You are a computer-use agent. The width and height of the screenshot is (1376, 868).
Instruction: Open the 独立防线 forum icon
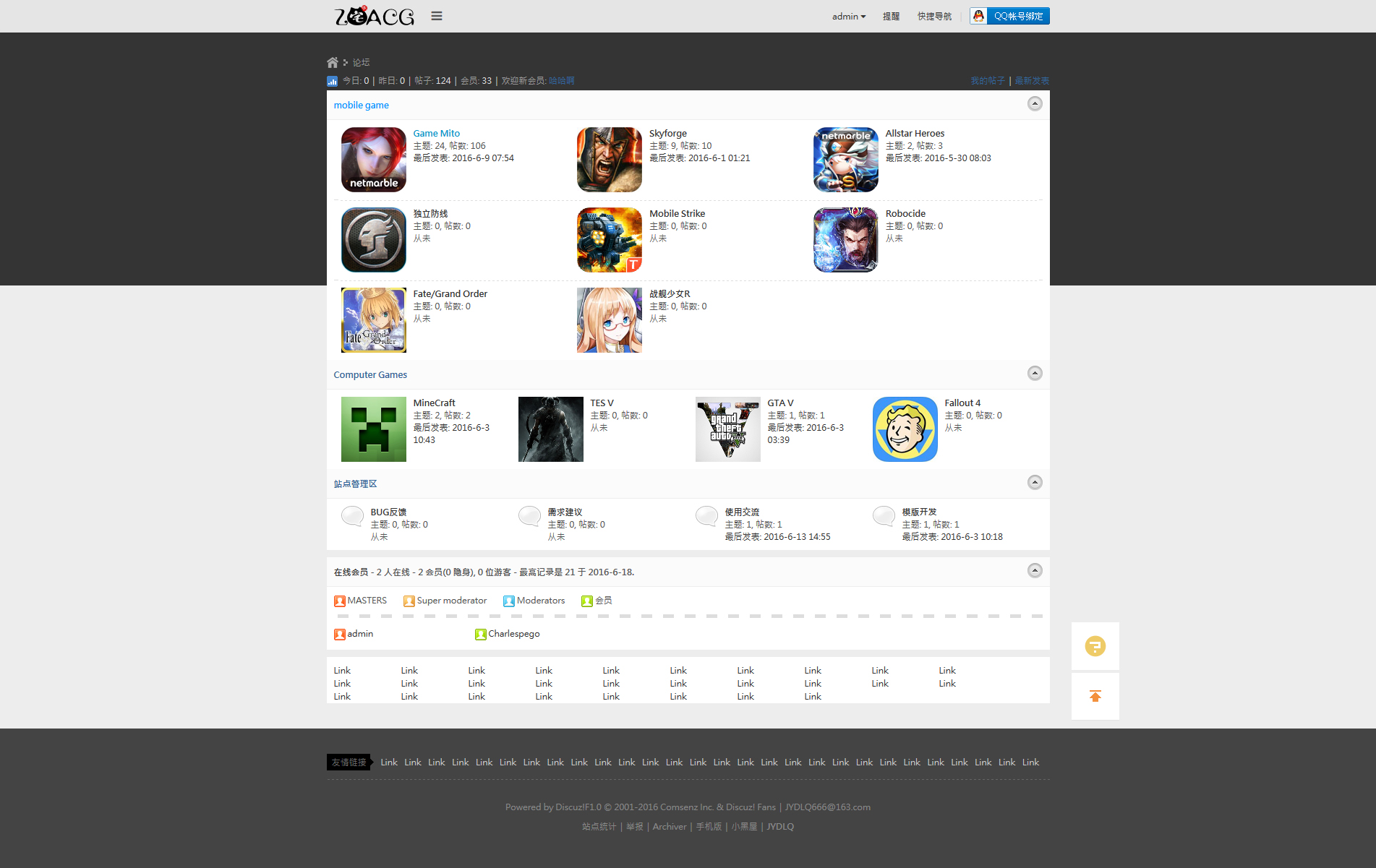click(x=374, y=240)
